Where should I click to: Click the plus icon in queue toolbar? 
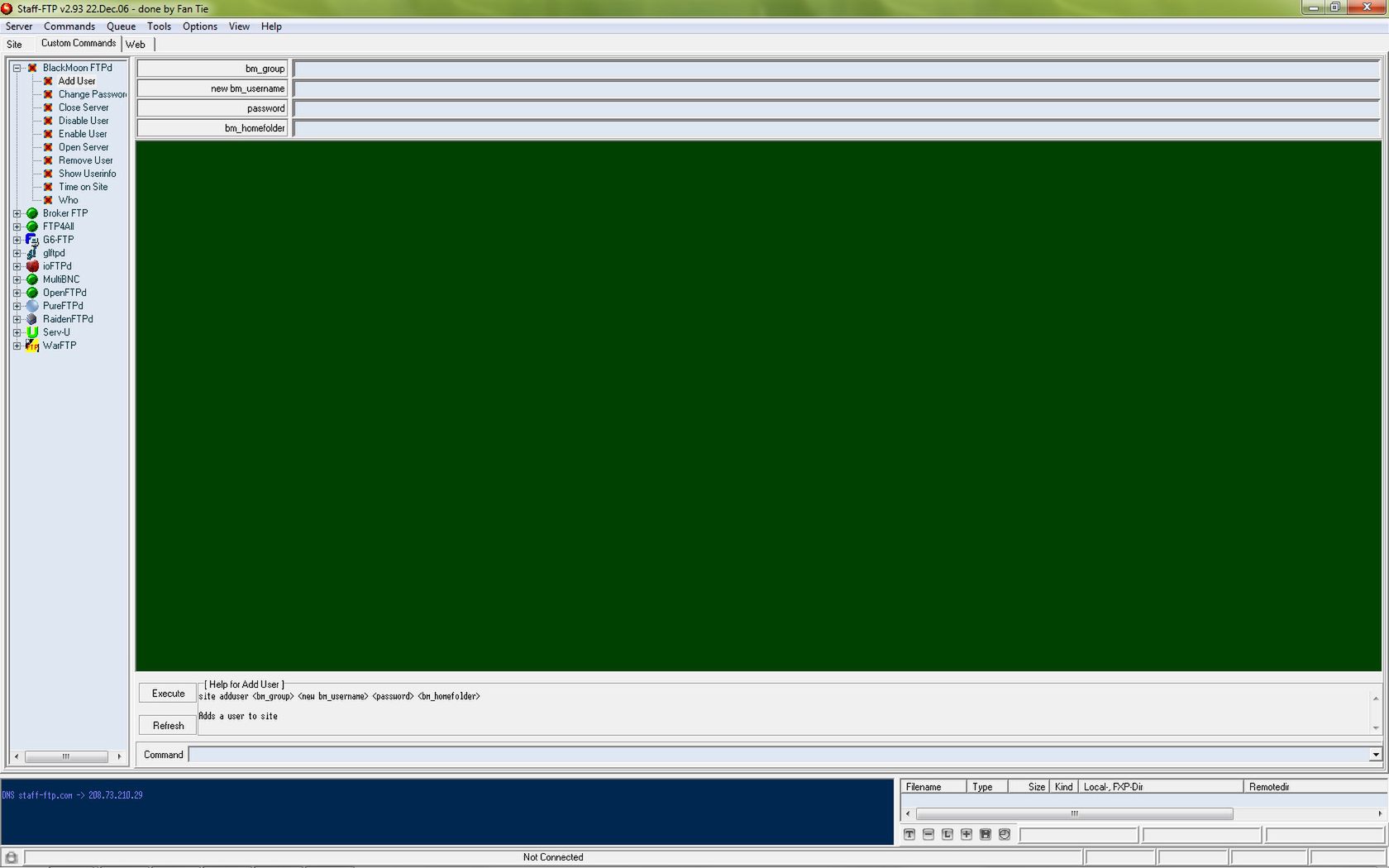coord(967,834)
